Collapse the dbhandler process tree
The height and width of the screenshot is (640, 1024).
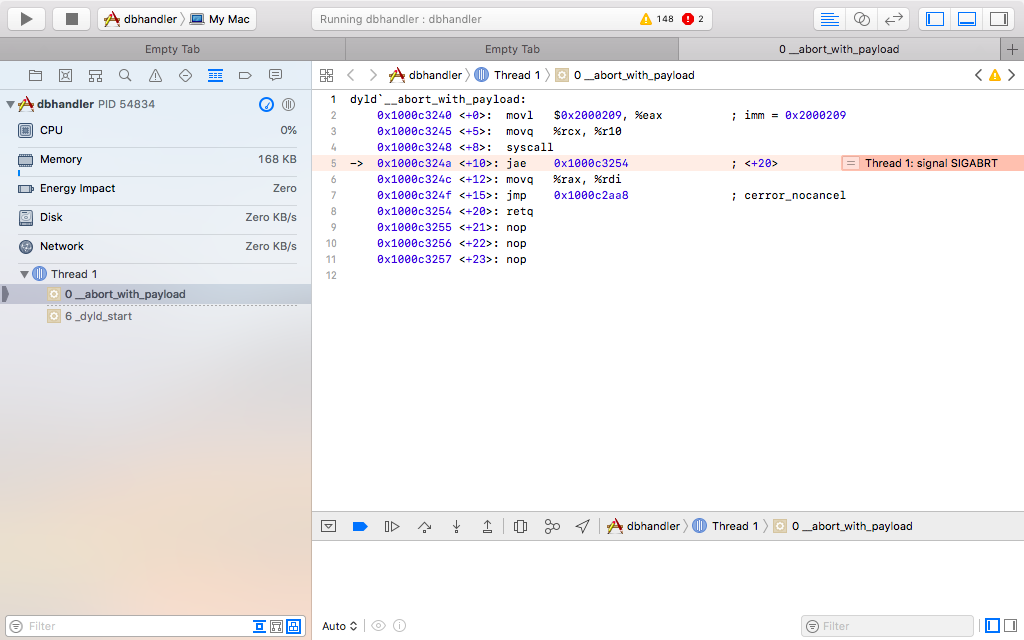[10, 104]
